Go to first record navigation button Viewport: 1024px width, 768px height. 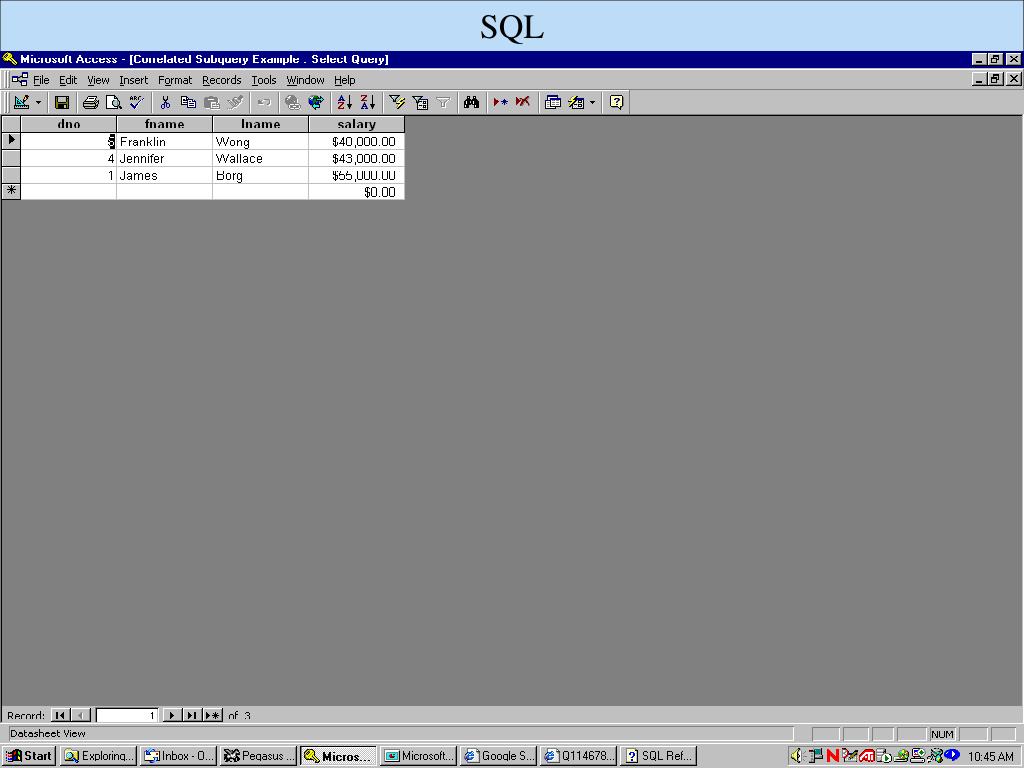[x=60, y=715]
